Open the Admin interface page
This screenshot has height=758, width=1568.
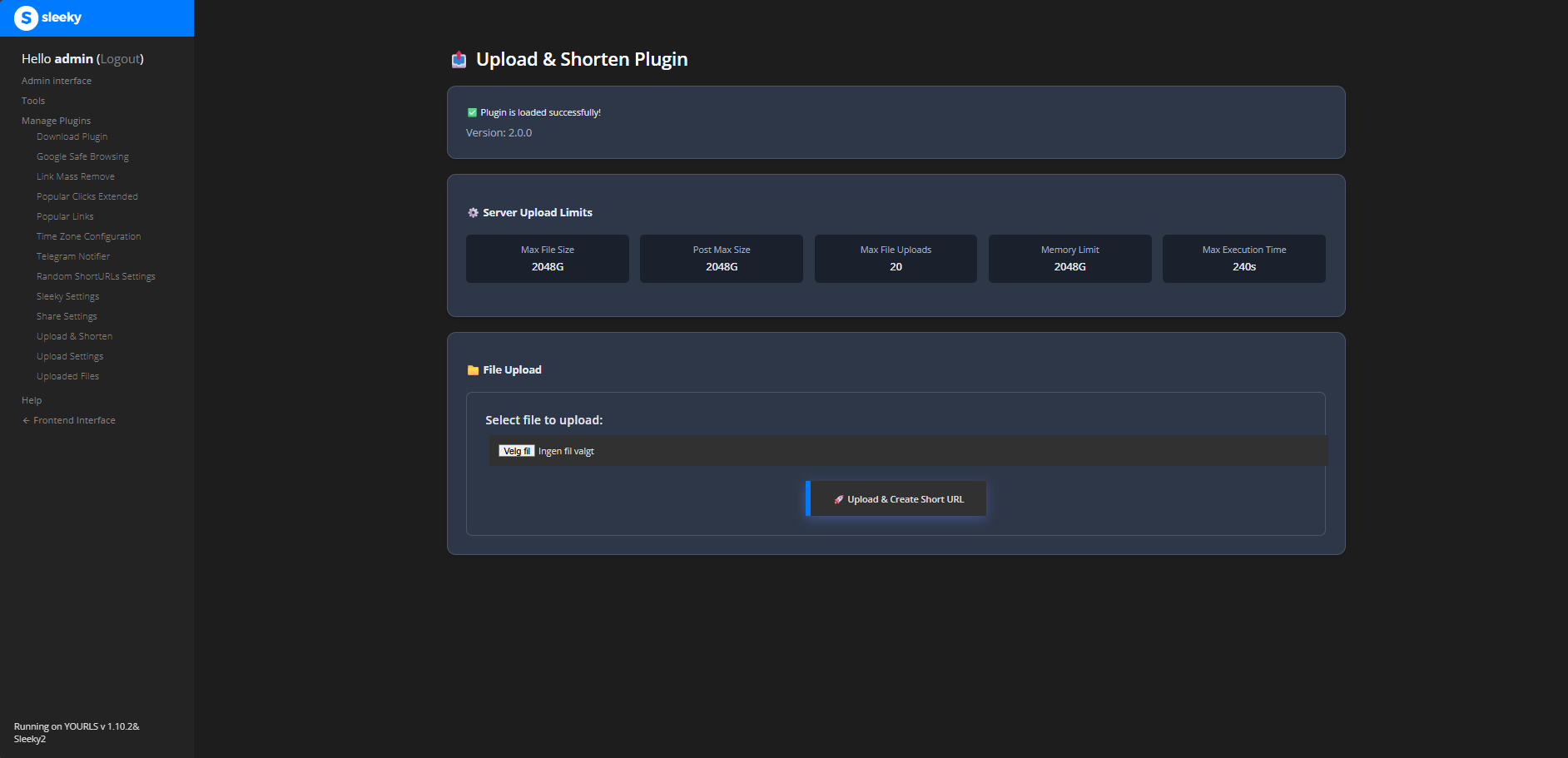[57, 80]
